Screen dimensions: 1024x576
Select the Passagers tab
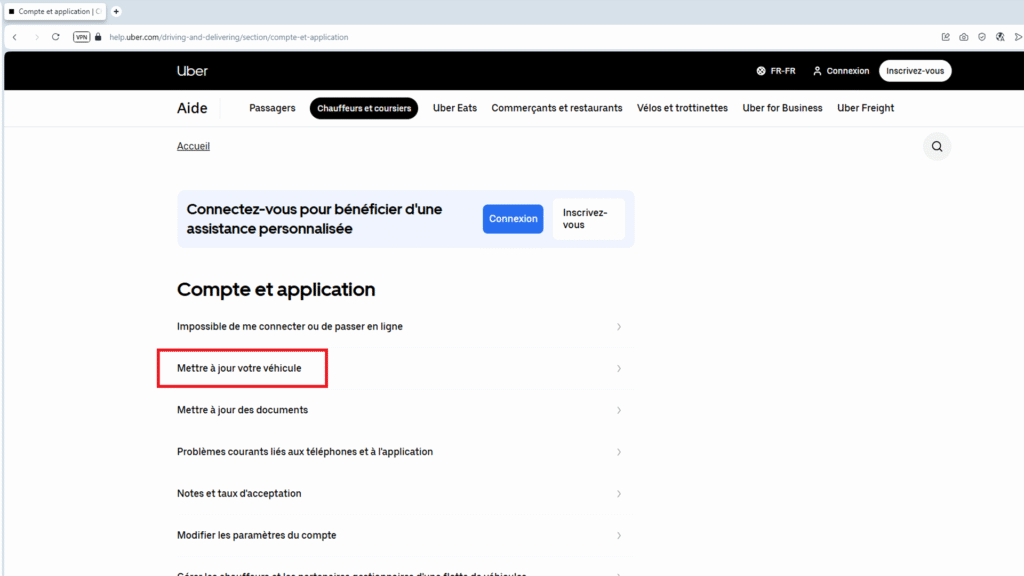(x=272, y=108)
